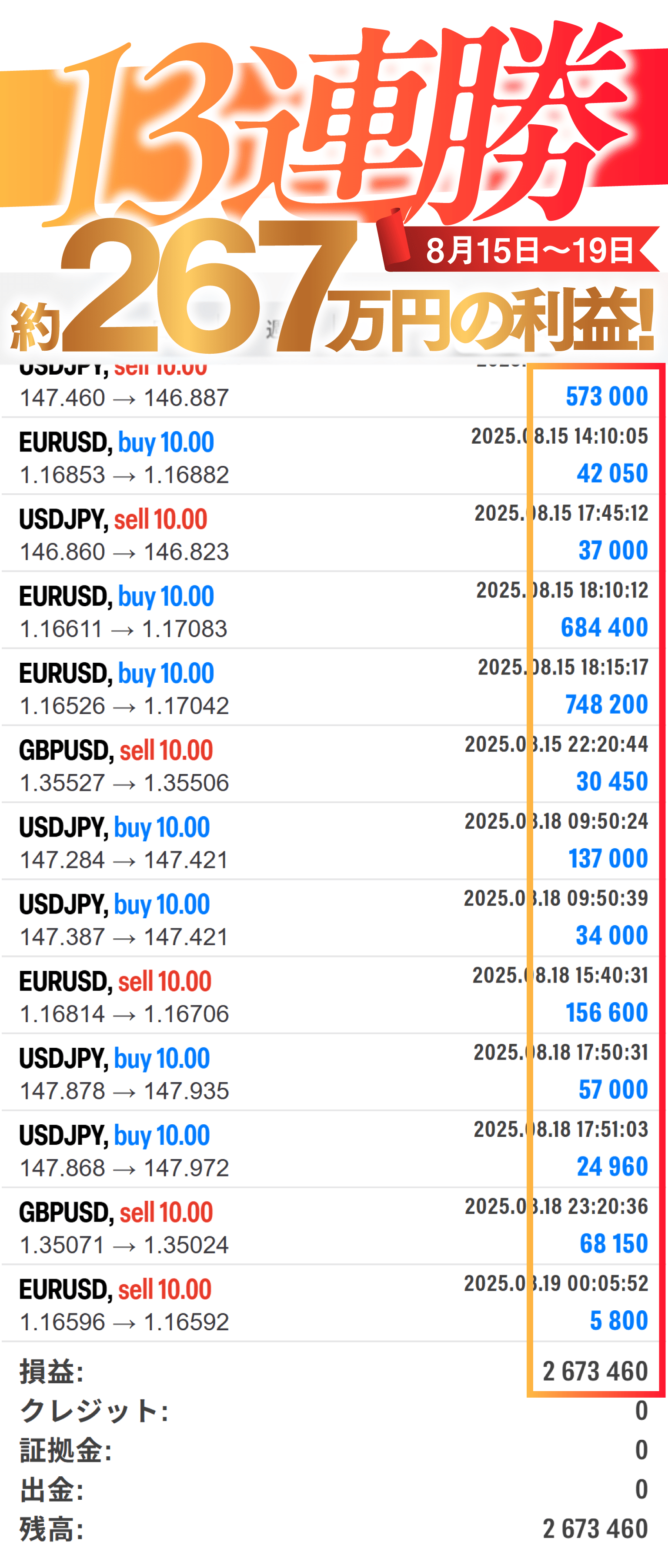Click the 損益 summary label

[52, 1372]
